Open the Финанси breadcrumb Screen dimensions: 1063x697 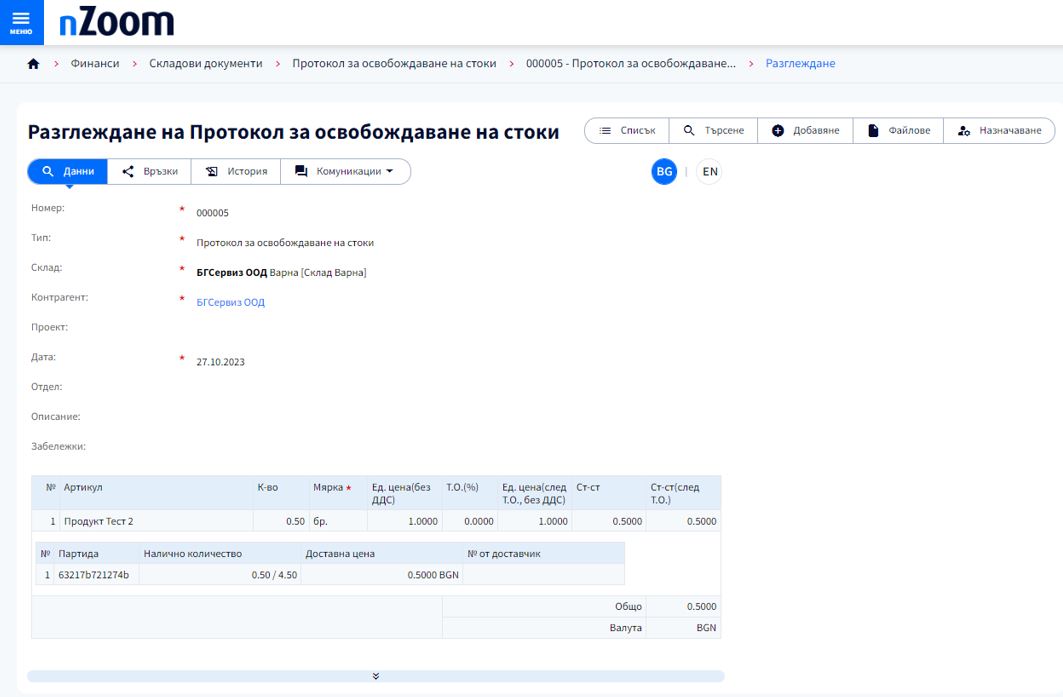(95, 63)
